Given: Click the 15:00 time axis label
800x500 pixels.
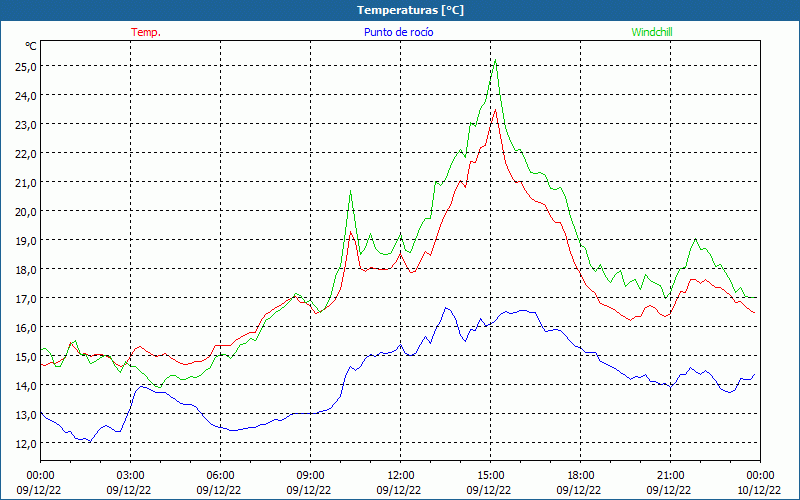Looking at the screenshot, I should 490,476.
